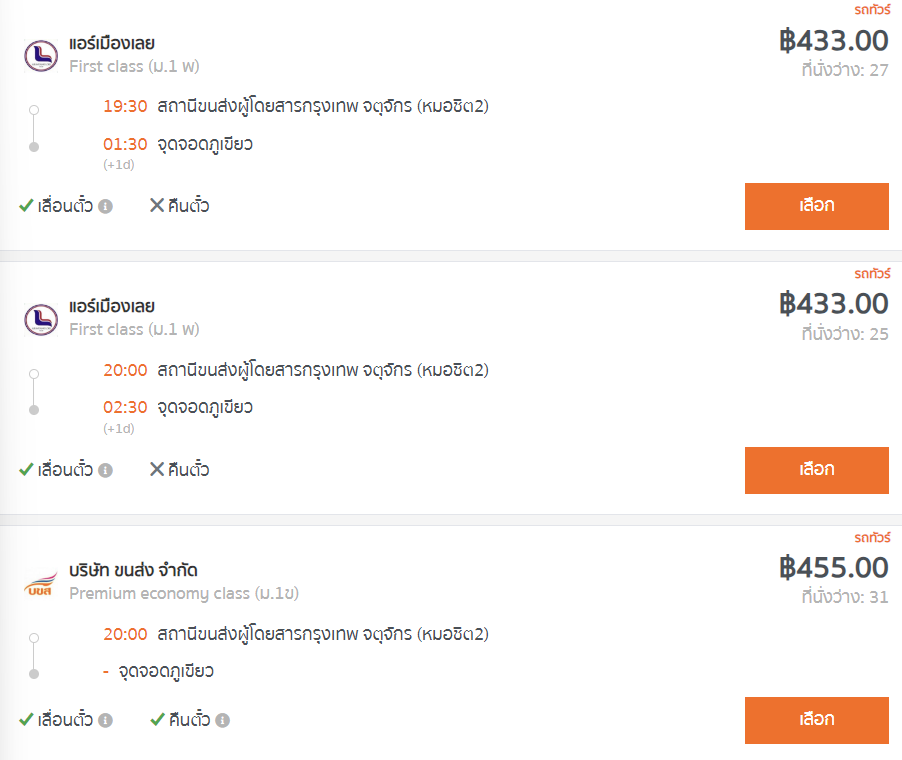Screen dimensions: 902x760
Task: Click green refund checkmark on ฿455 trip
Action: click(157, 720)
